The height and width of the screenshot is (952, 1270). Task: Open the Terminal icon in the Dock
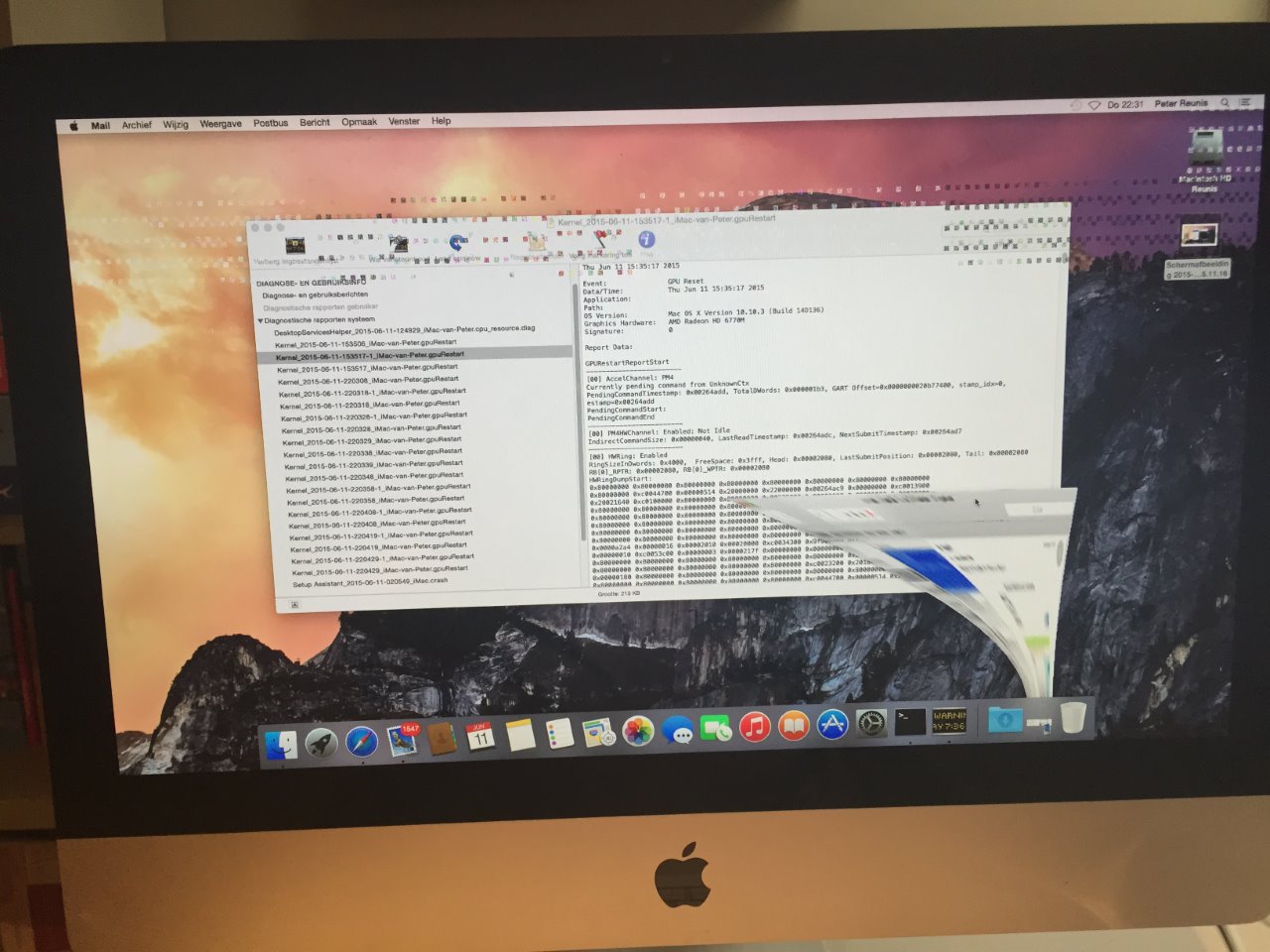910,723
